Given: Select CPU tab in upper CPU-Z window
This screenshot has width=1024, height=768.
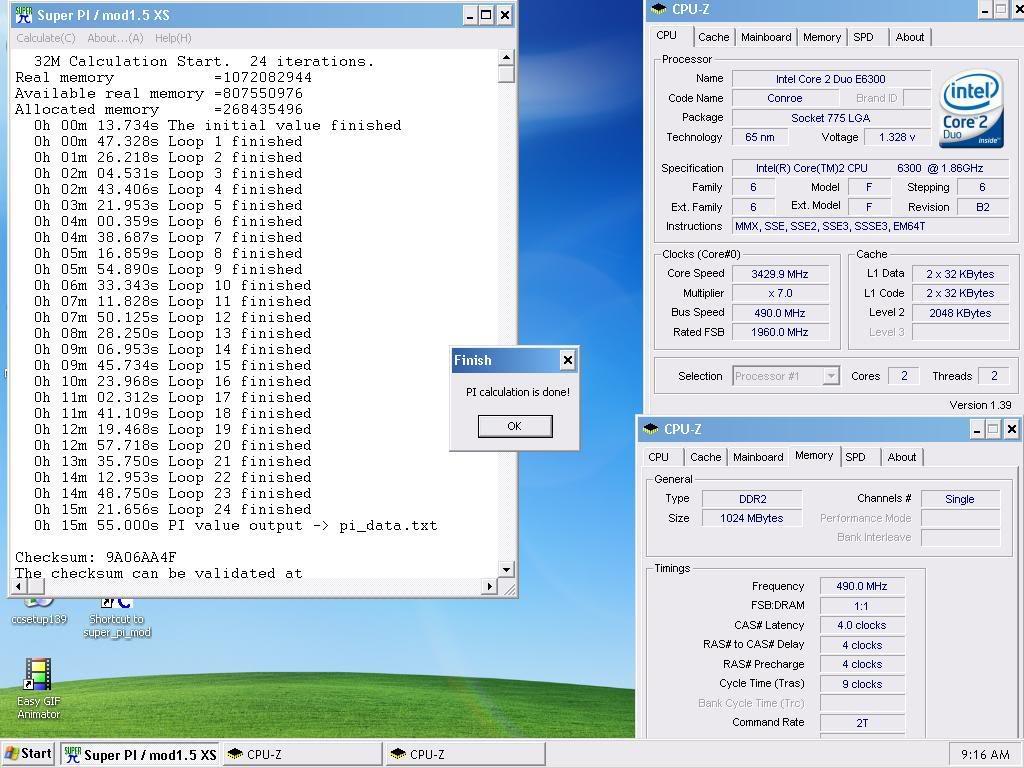Looking at the screenshot, I should 667,35.
